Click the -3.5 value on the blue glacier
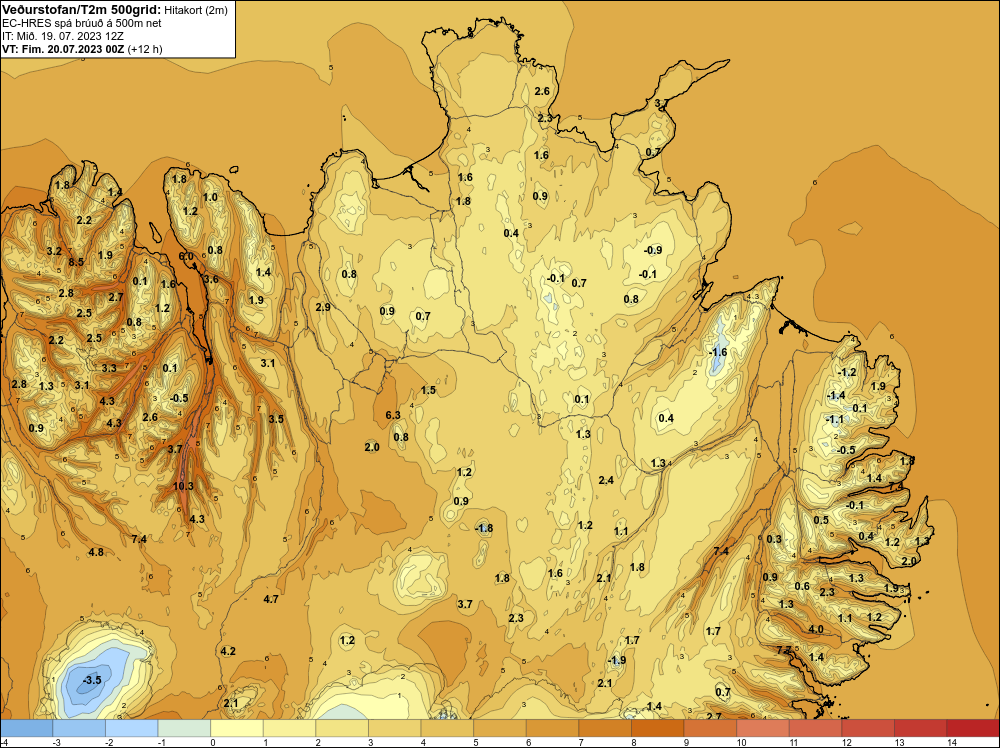 click(92, 680)
